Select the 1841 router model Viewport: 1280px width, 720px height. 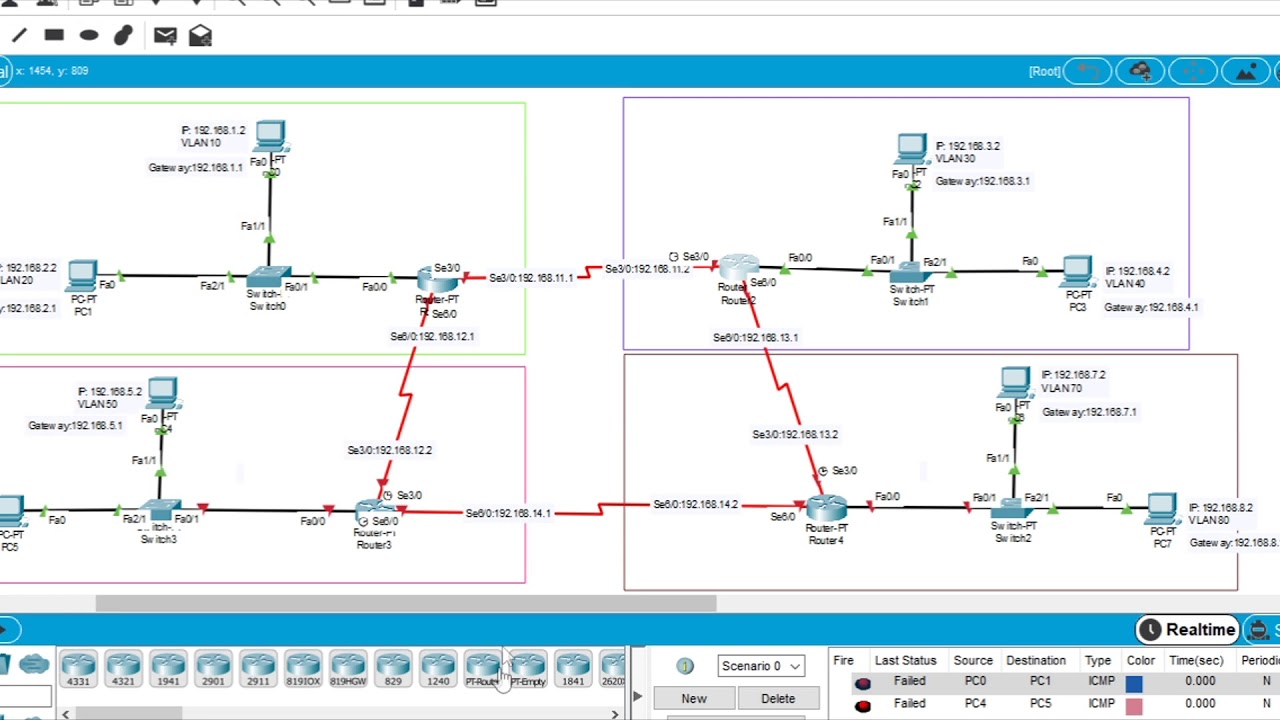tap(573, 669)
